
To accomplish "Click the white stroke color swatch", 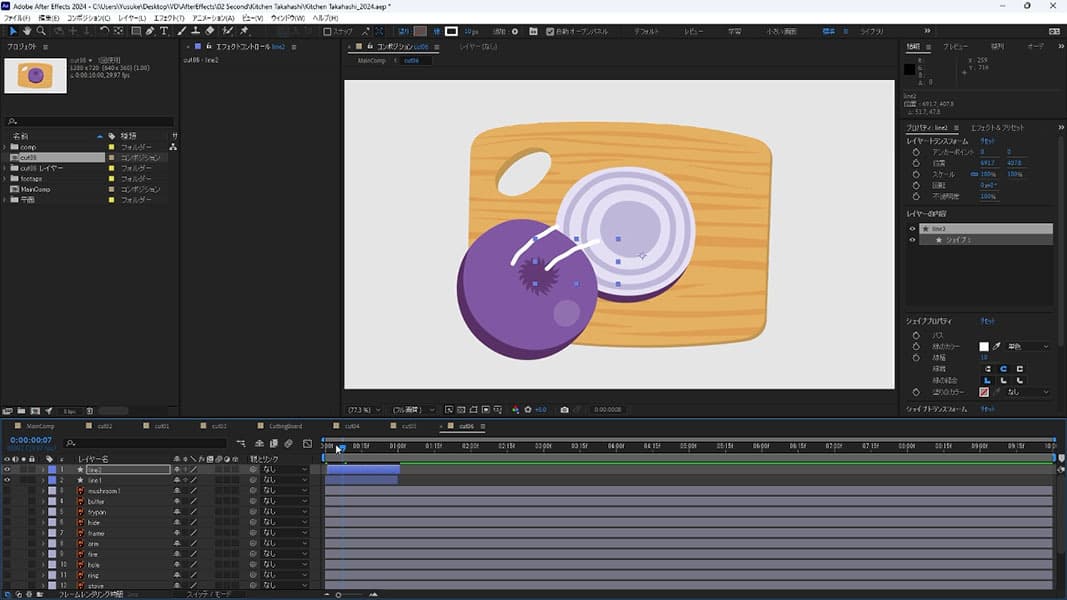I will (984, 346).
